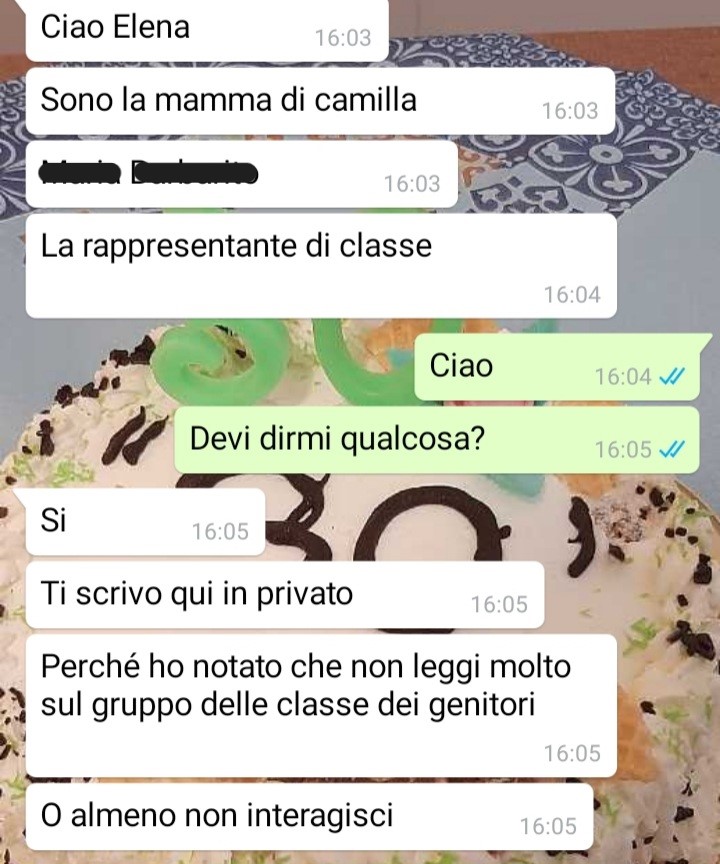This screenshot has height=864, width=720.
Task: Select the "Ciao Elena" message bubble
Action: click(x=207, y=29)
